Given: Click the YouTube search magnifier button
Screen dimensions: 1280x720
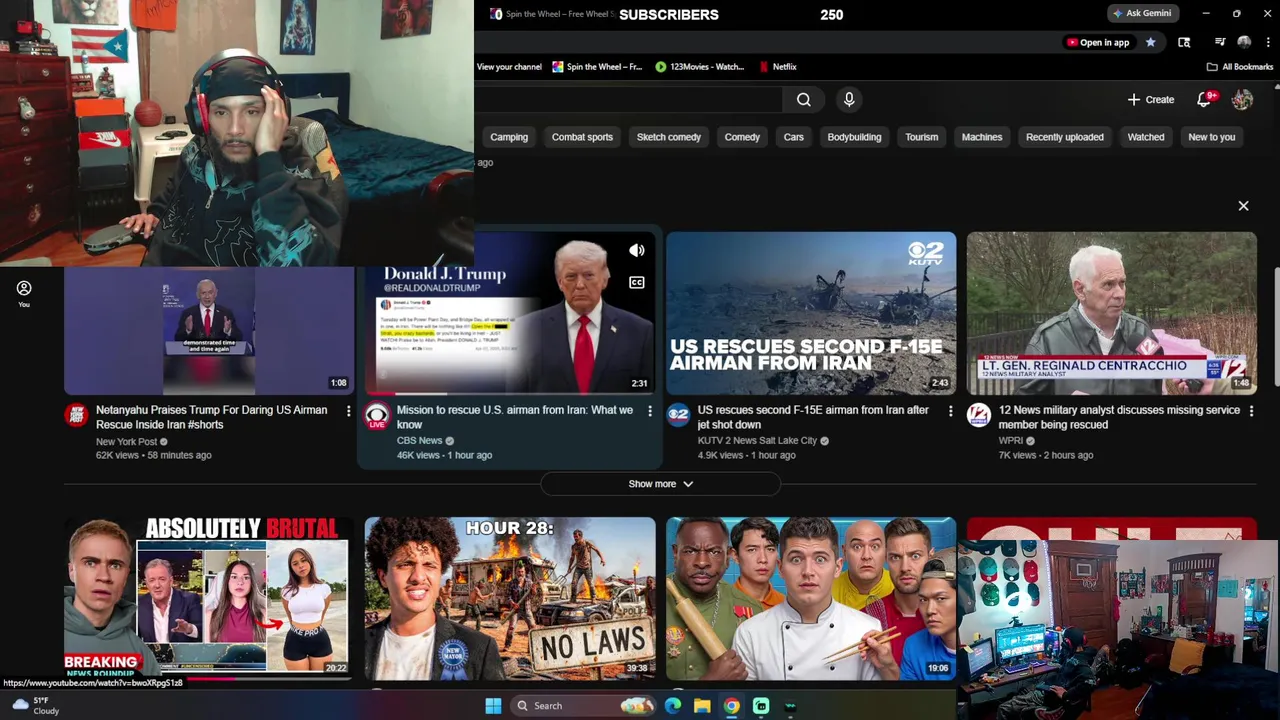Looking at the screenshot, I should tap(803, 99).
